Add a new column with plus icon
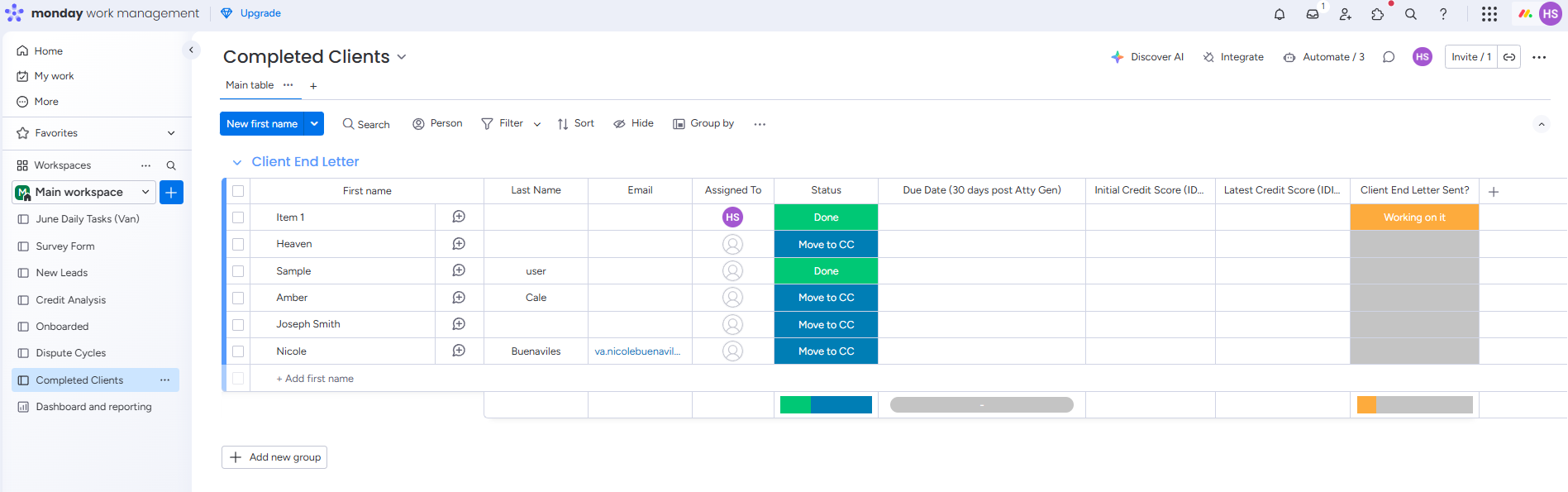 tap(1493, 192)
